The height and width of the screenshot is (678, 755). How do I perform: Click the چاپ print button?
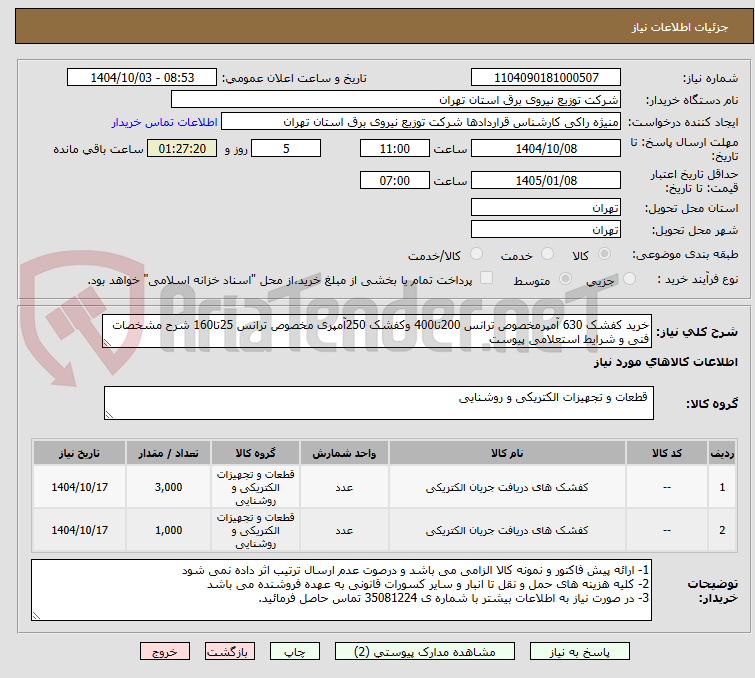[294, 652]
